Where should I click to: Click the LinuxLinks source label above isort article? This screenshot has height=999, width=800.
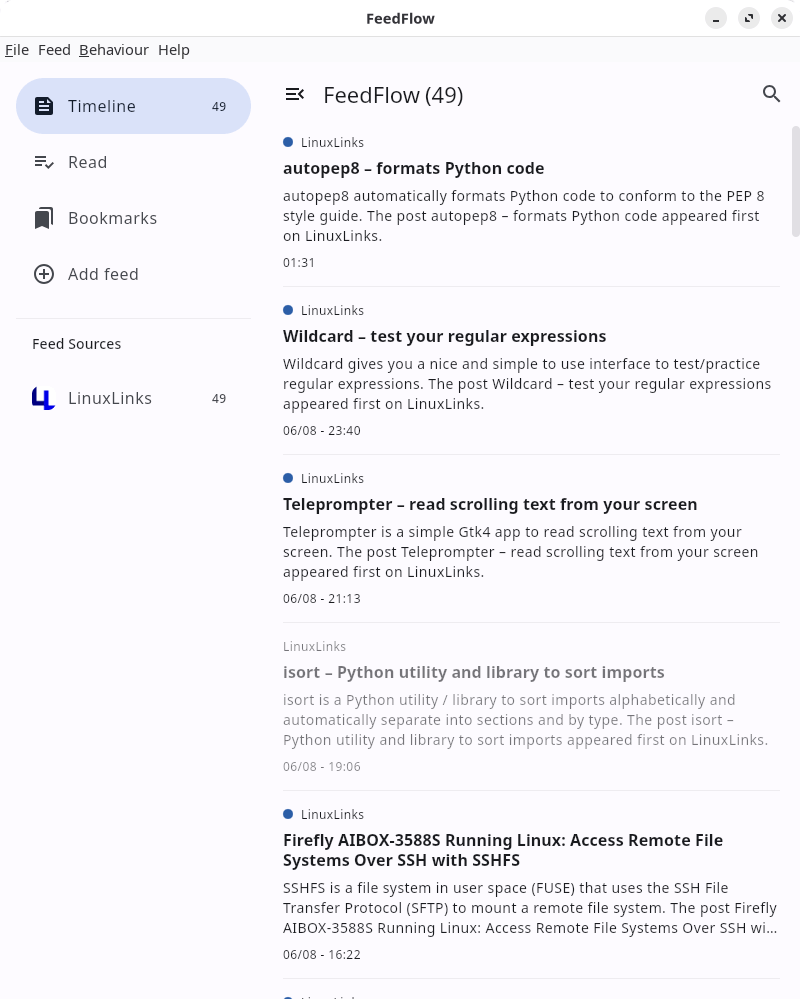(314, 647)
